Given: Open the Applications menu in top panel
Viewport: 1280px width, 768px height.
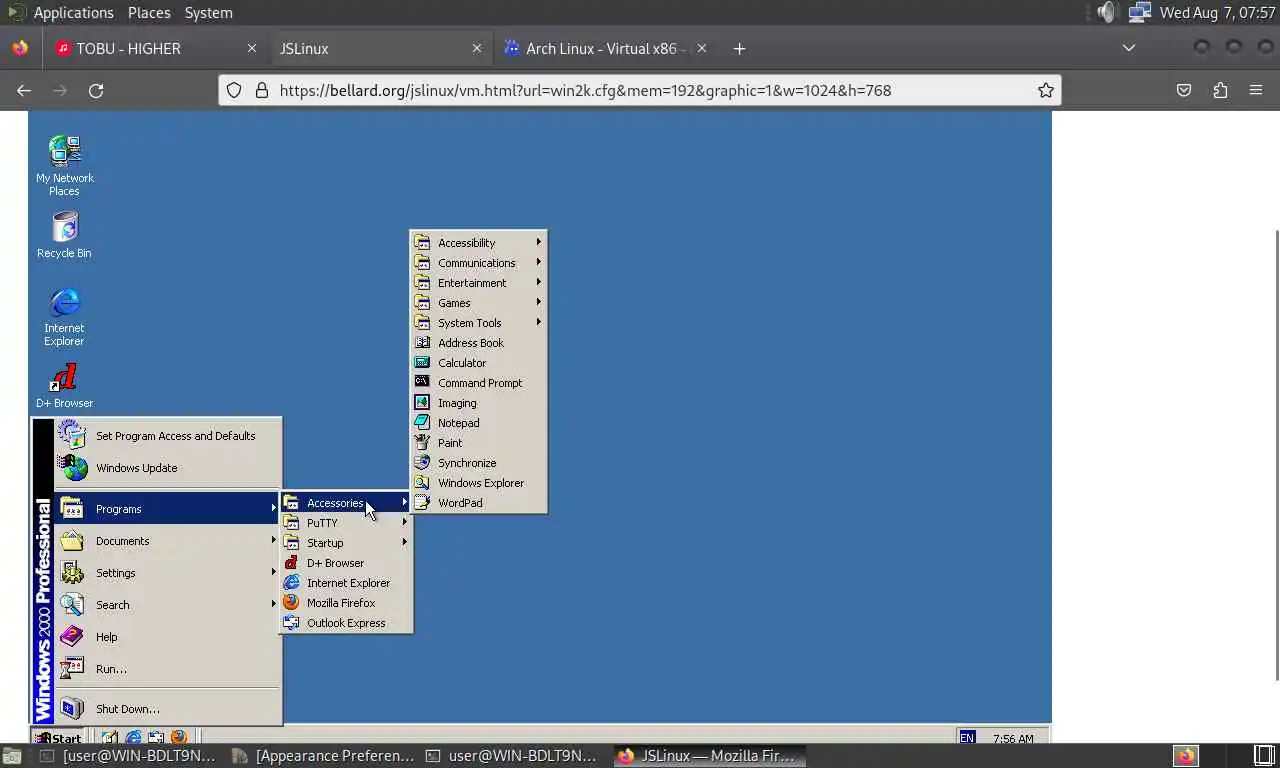Looking at the screenshot, I should 74,12.
